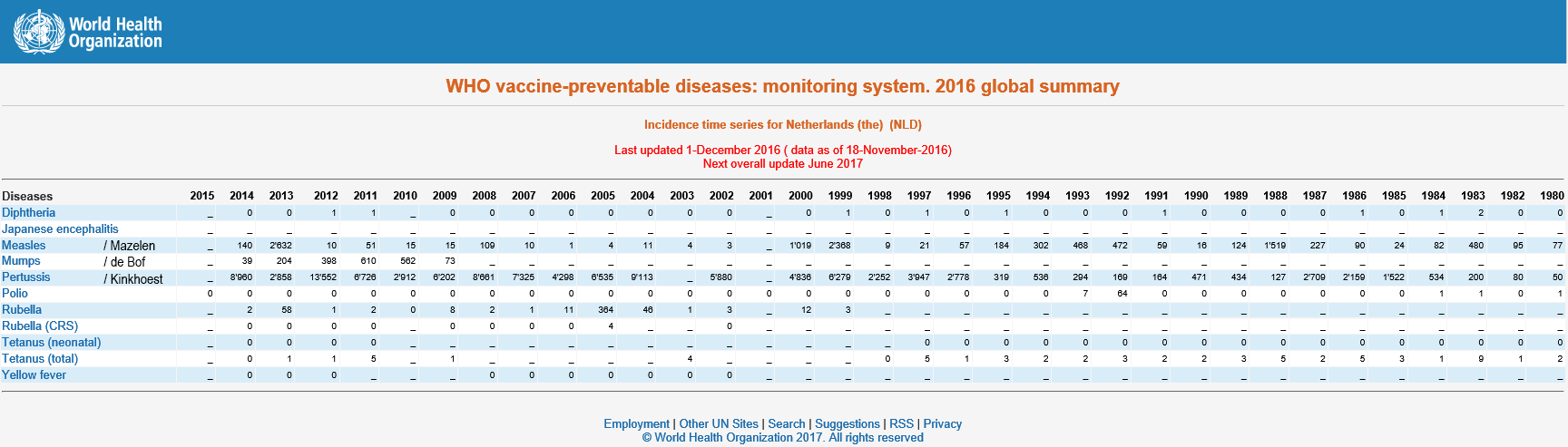Select the 1980 column header

coord(1552,196)
